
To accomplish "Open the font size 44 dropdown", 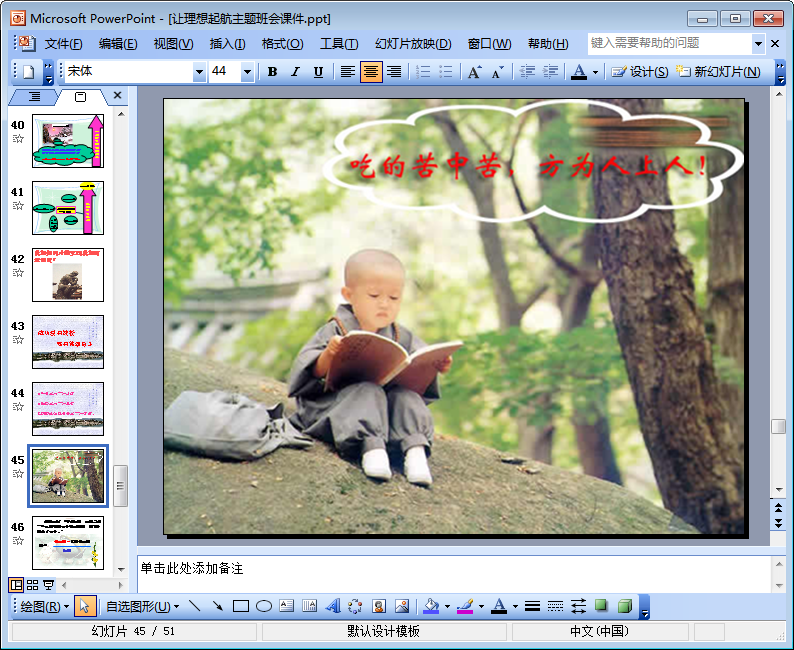I will pyautogui.click(x=247, y=72).
